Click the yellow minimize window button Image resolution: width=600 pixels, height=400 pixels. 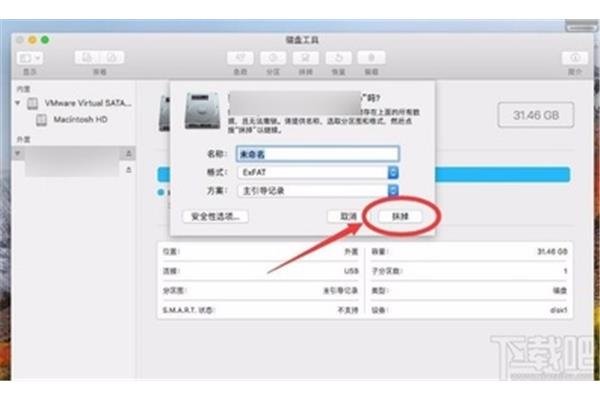coord(32,40)
